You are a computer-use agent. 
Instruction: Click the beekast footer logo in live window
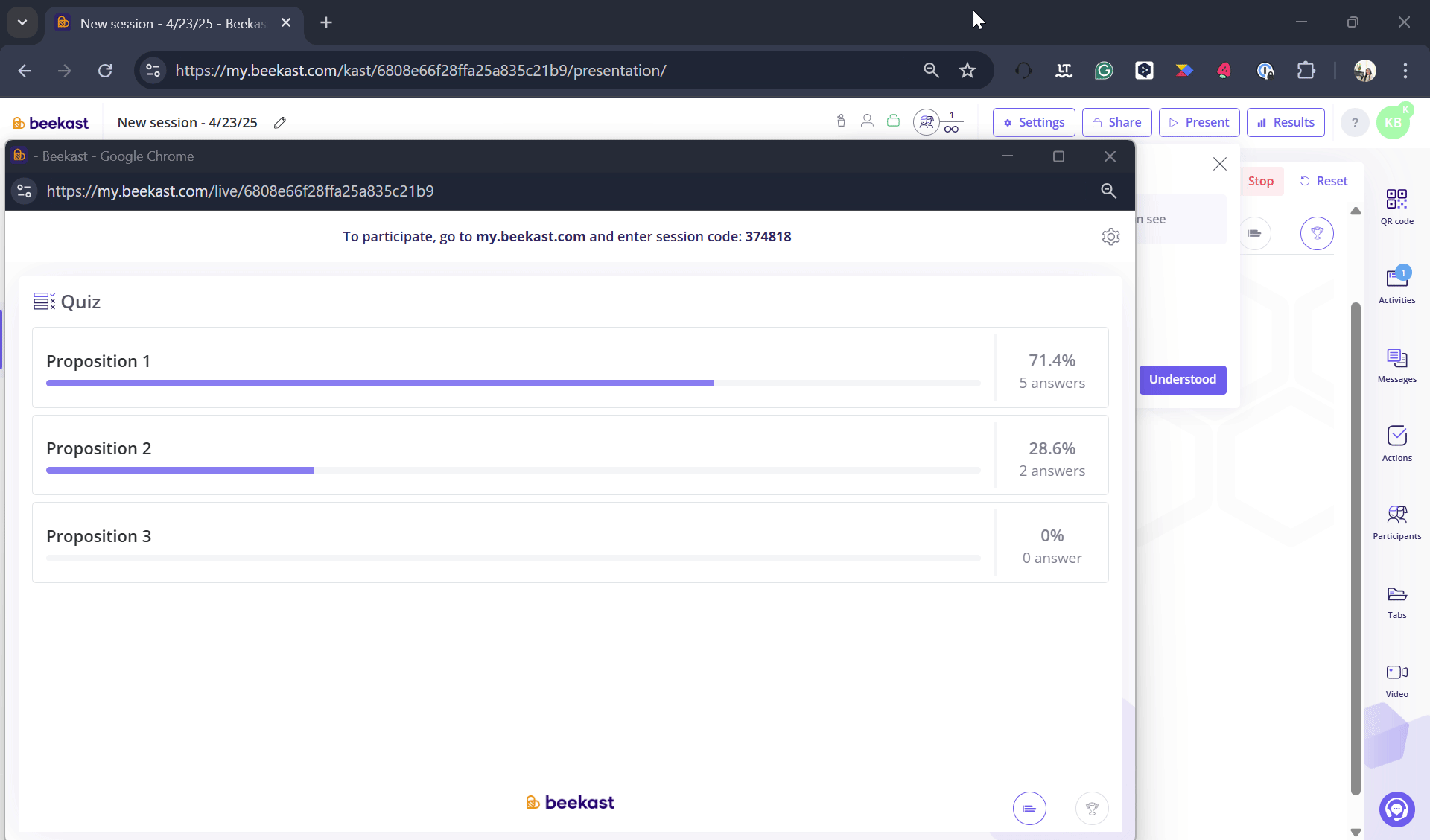coord(570,803)
